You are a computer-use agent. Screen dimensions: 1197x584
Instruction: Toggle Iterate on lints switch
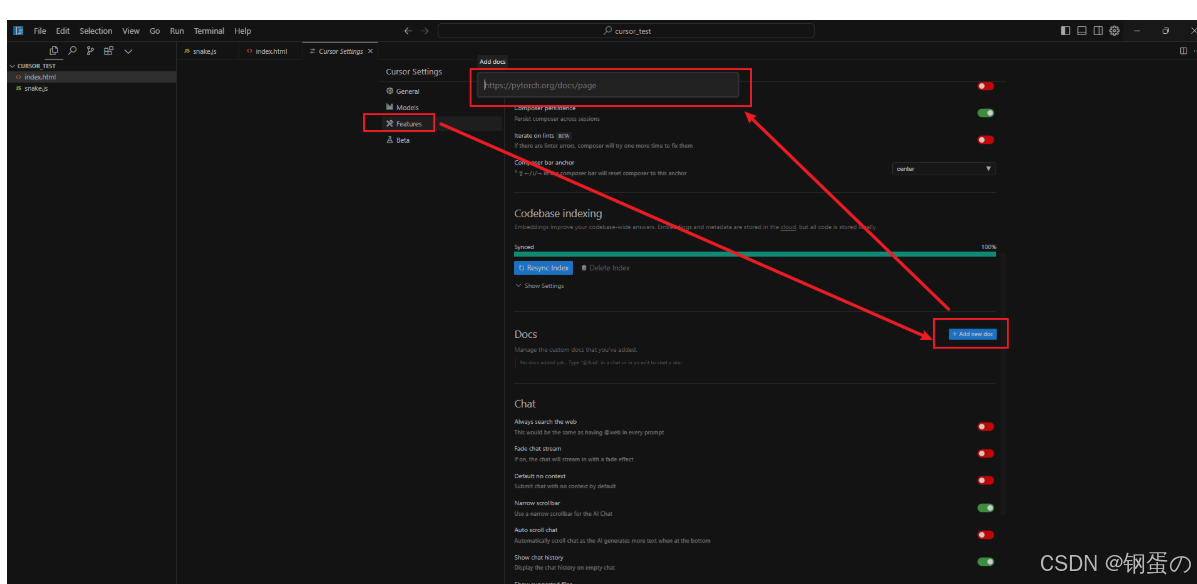click(986, 140)
